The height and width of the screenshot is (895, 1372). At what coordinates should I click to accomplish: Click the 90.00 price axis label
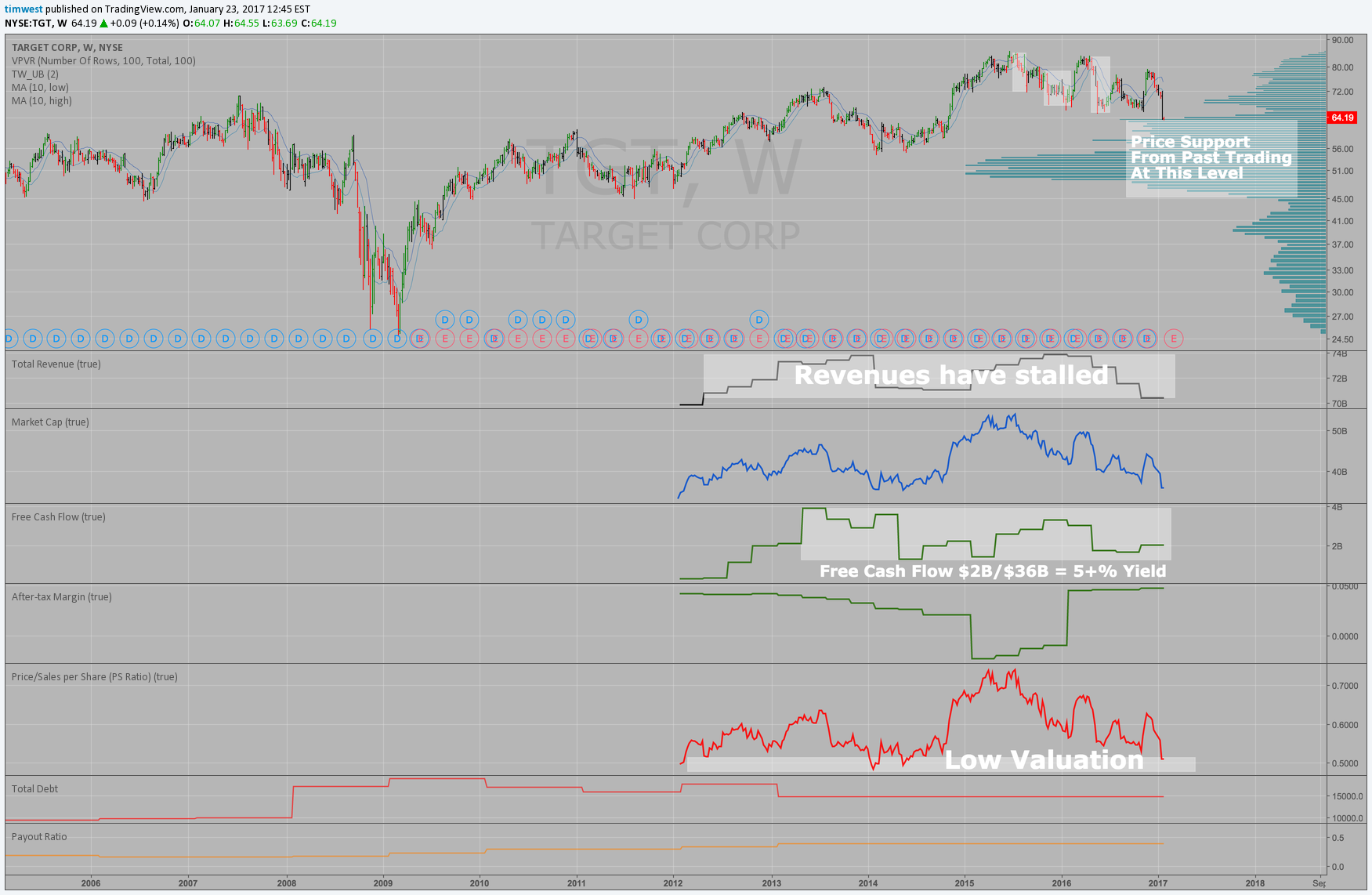pyautogui.click(x=1342, y=40)
